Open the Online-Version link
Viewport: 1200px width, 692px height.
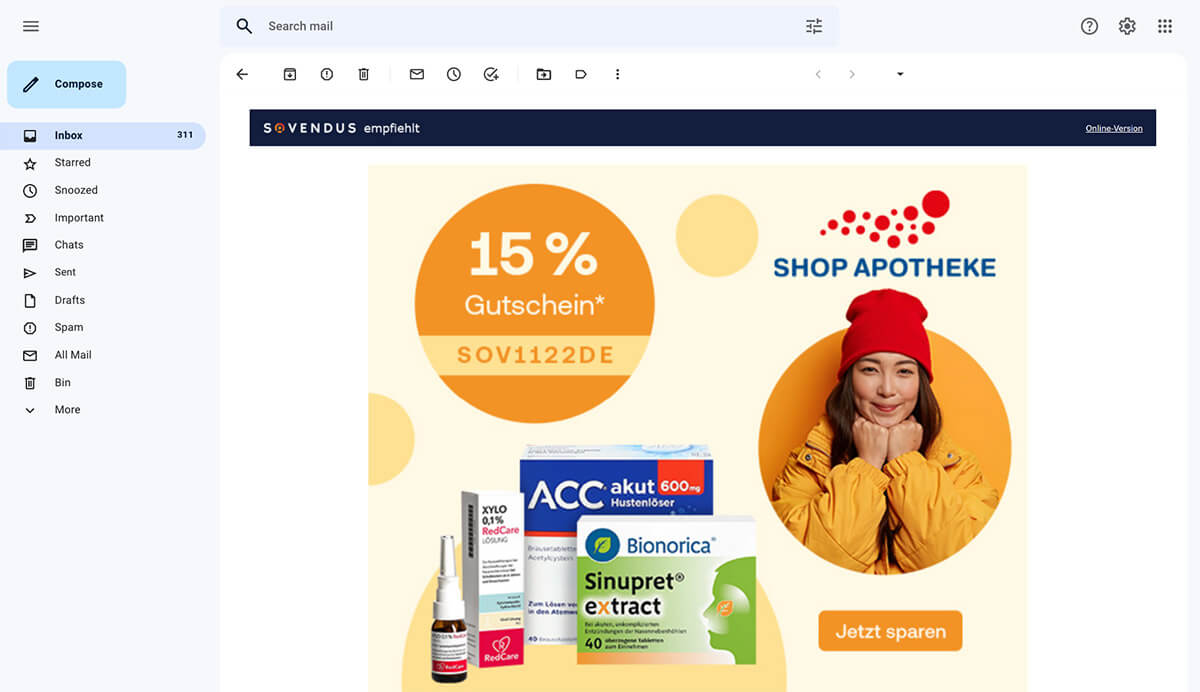tap(1114, 128)
